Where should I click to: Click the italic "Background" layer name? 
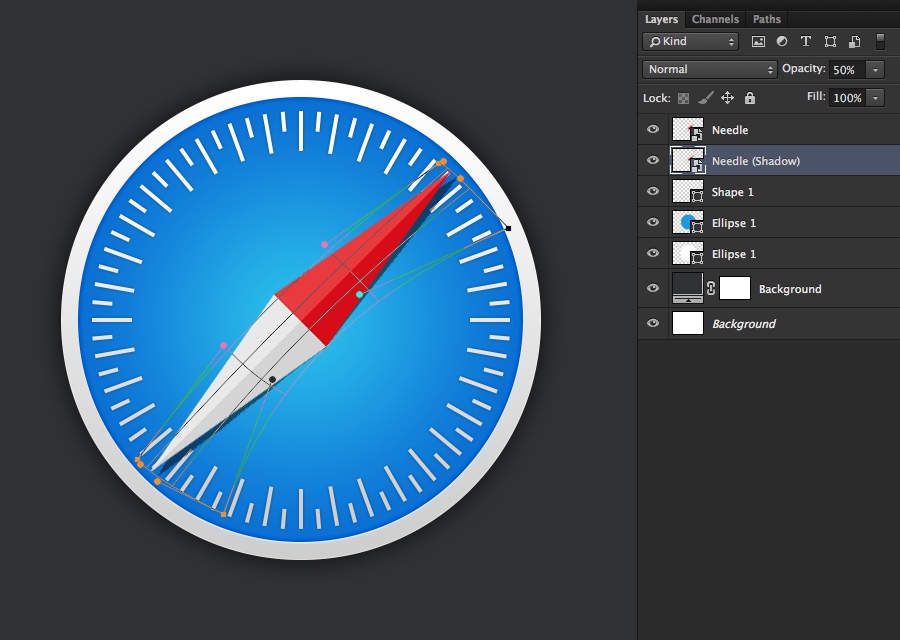click(x=744, y=324)
